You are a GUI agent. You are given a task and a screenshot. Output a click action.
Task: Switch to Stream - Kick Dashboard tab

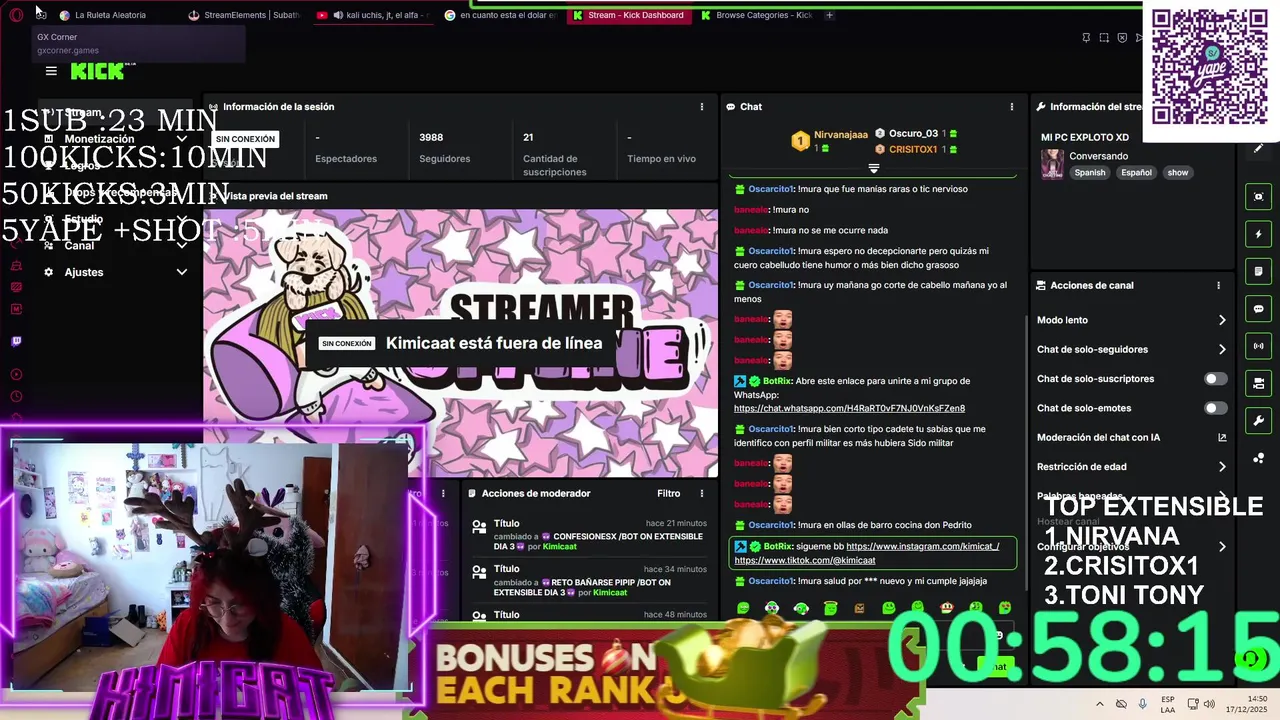(630, 15)
